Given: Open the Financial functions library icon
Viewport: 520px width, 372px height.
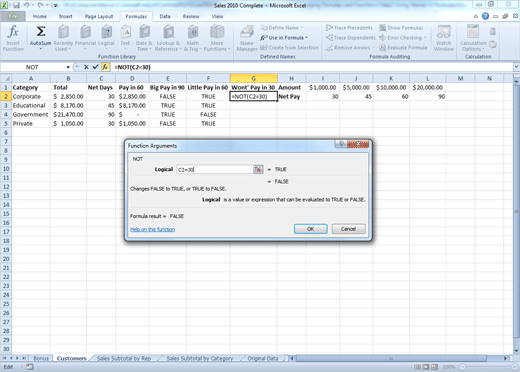Looking at the screenshot, I should pos(86,38).
